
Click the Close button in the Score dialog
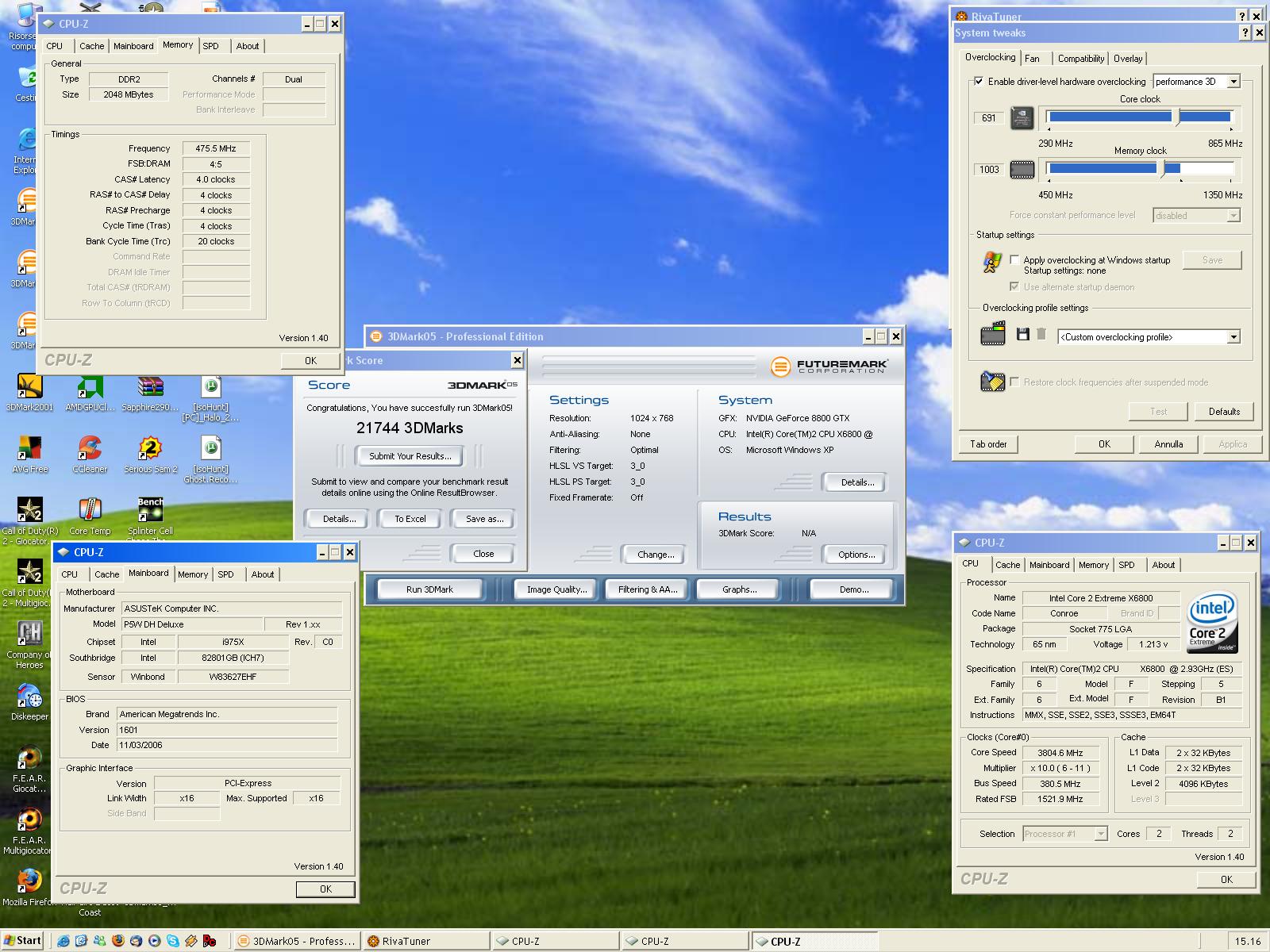point(483,554)
